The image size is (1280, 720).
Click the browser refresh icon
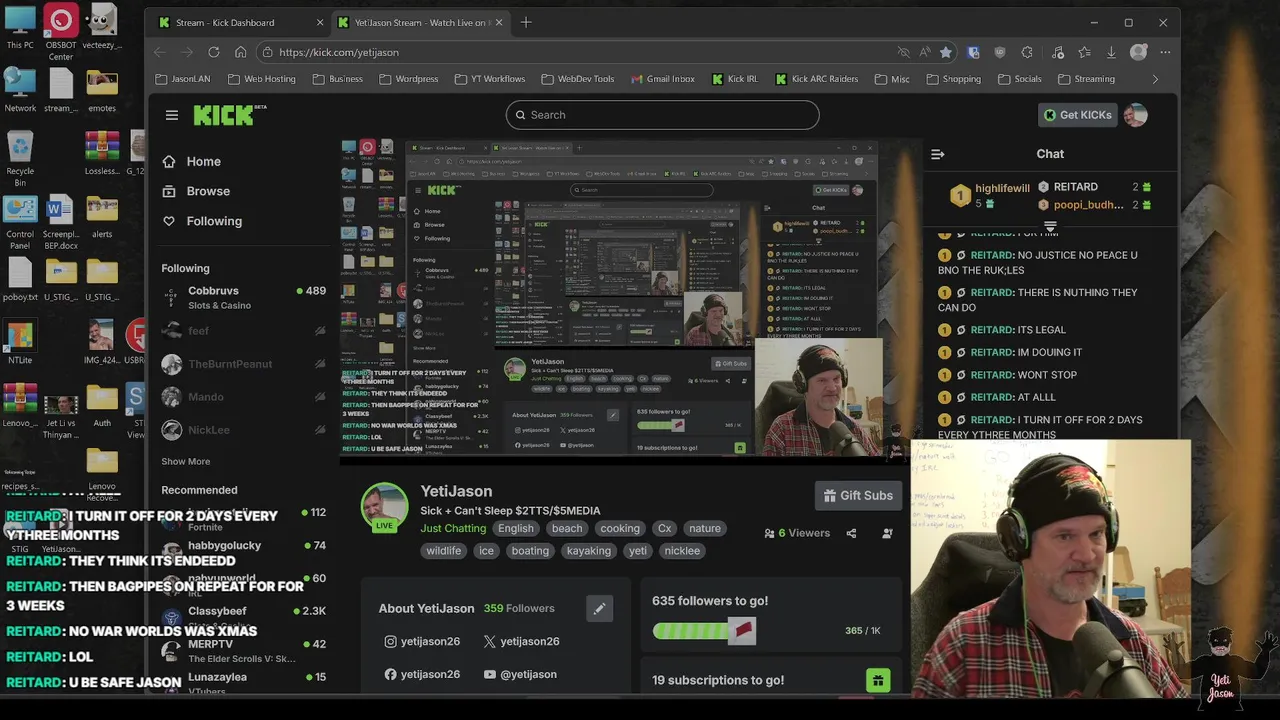click(x=214, y=52)
